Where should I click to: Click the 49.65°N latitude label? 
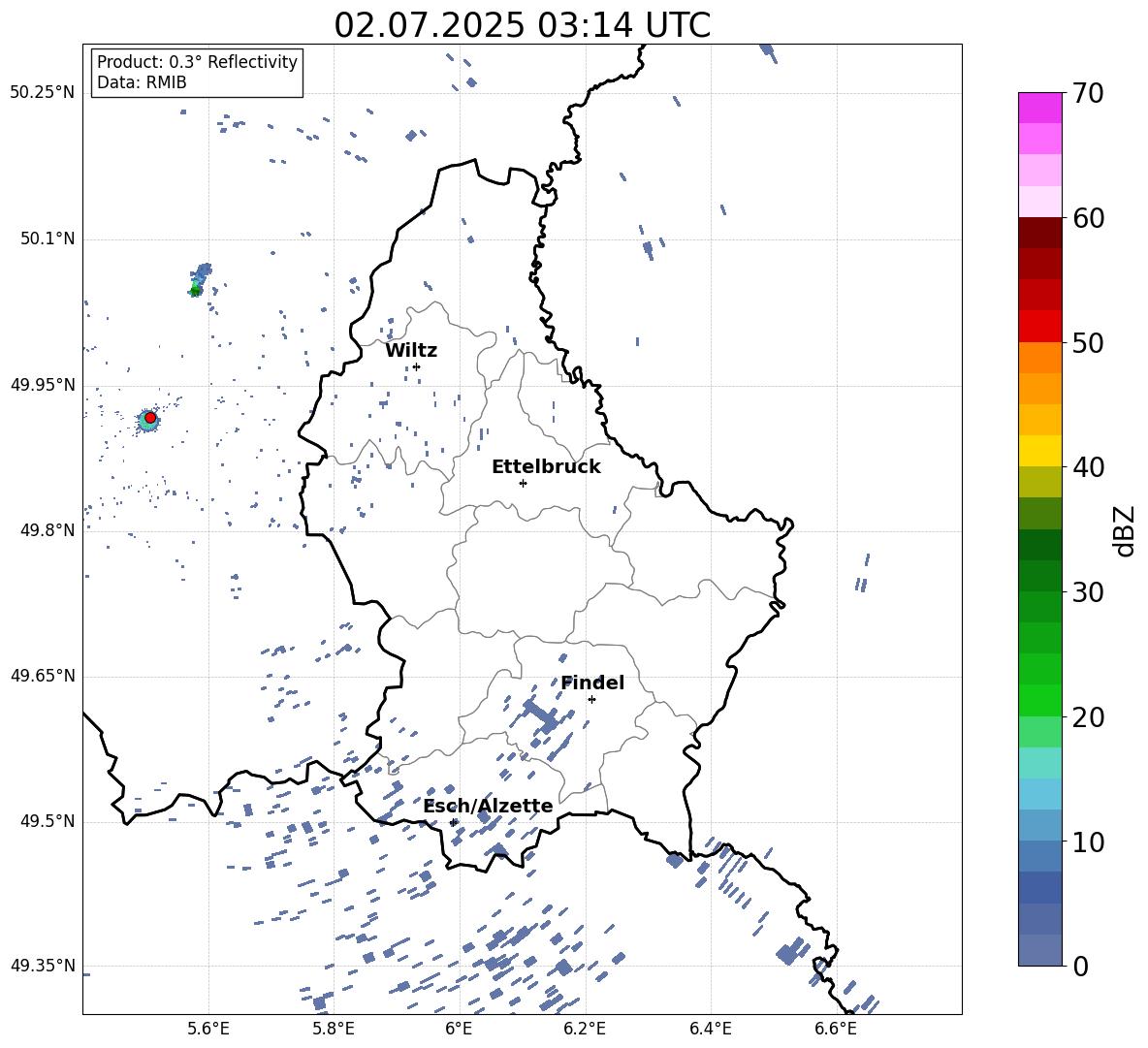42,676
